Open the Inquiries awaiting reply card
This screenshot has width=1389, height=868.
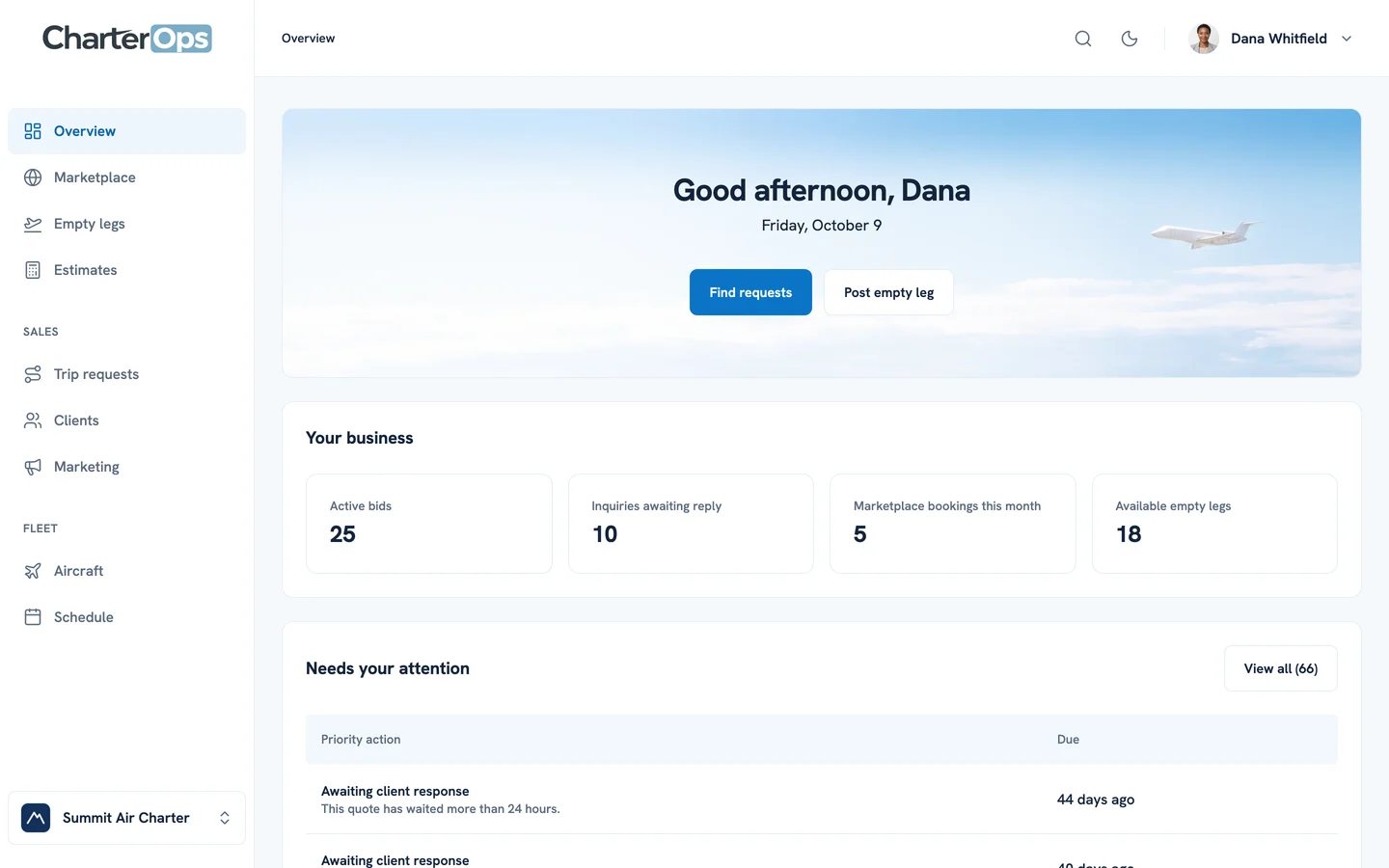(691, 524)
